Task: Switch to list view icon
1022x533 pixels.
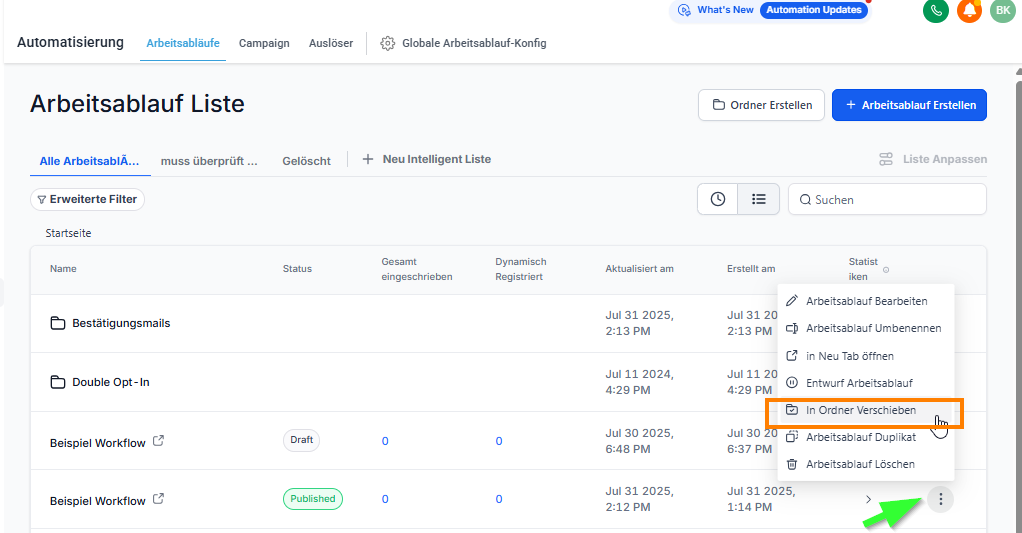Action: (x=759, y=199)
